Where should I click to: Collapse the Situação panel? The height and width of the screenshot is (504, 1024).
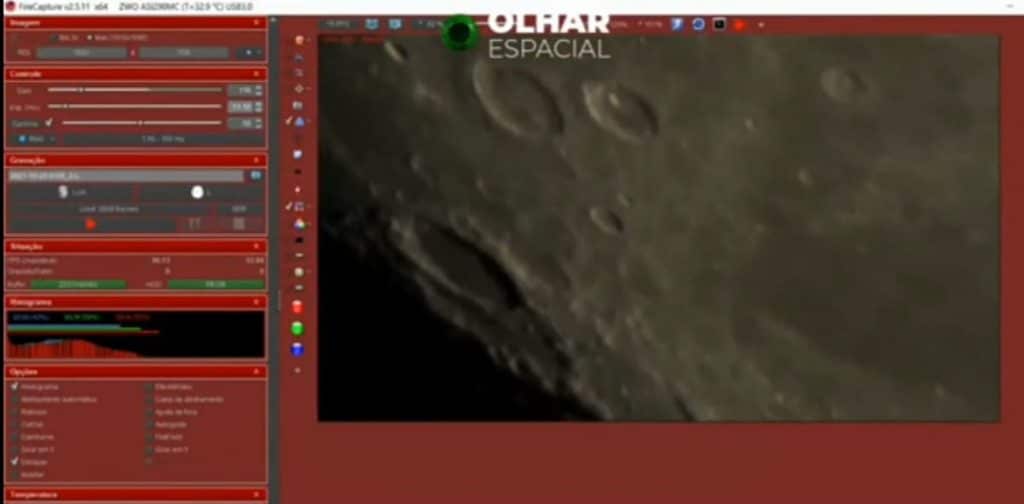256,247
